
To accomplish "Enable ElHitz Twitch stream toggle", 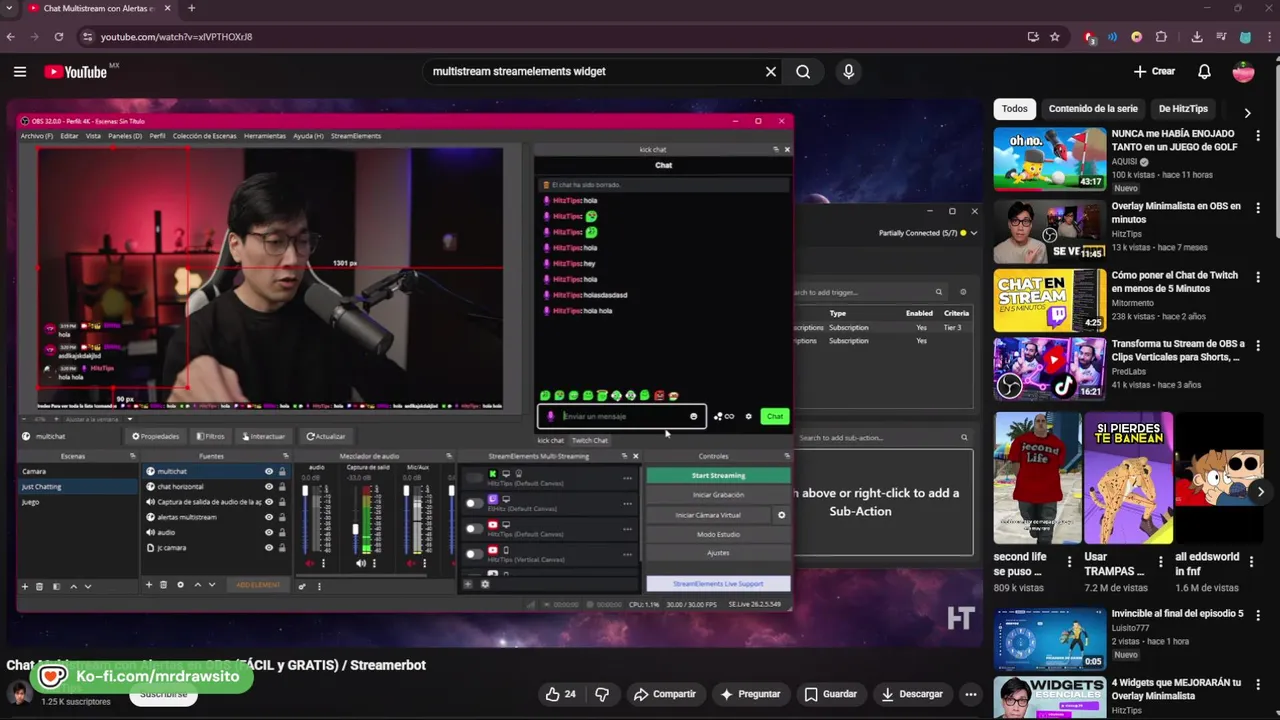I will coord(473,503).
